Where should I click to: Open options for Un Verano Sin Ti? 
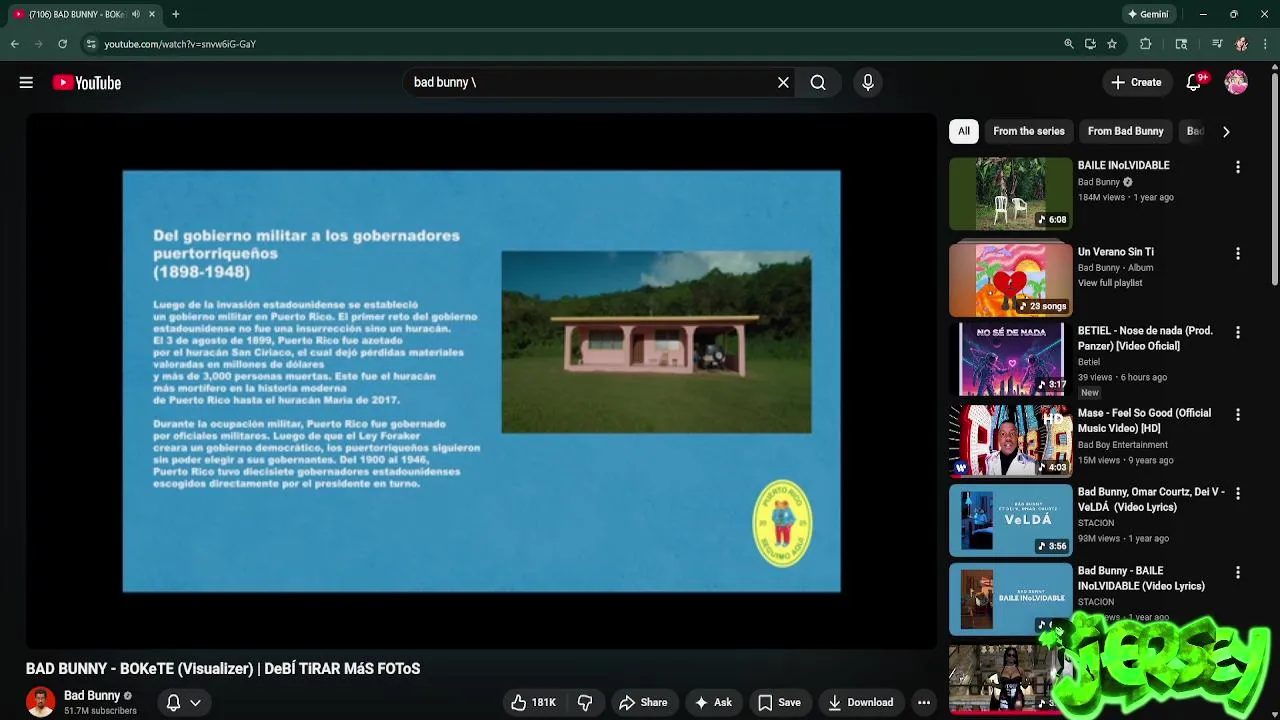[1238, 254]
